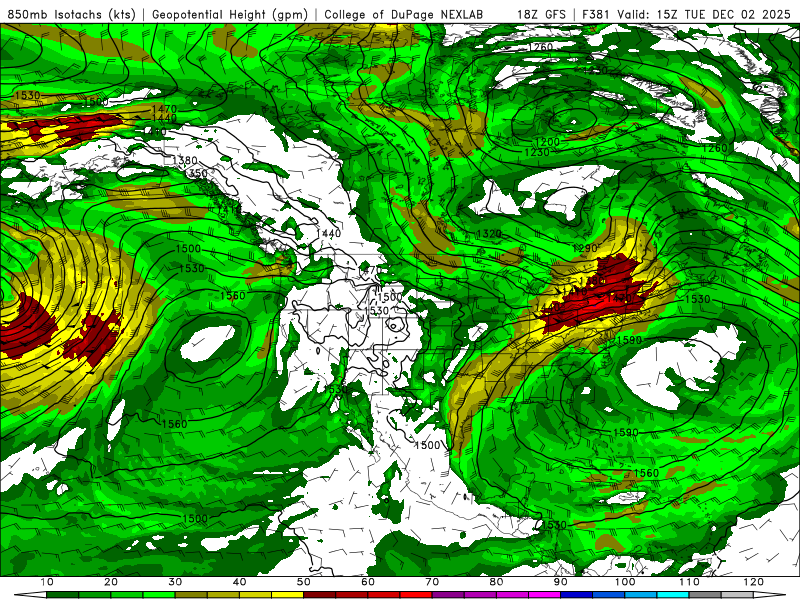
Task: Click the 'F381' forecast hour label
Action: [596, 14]
